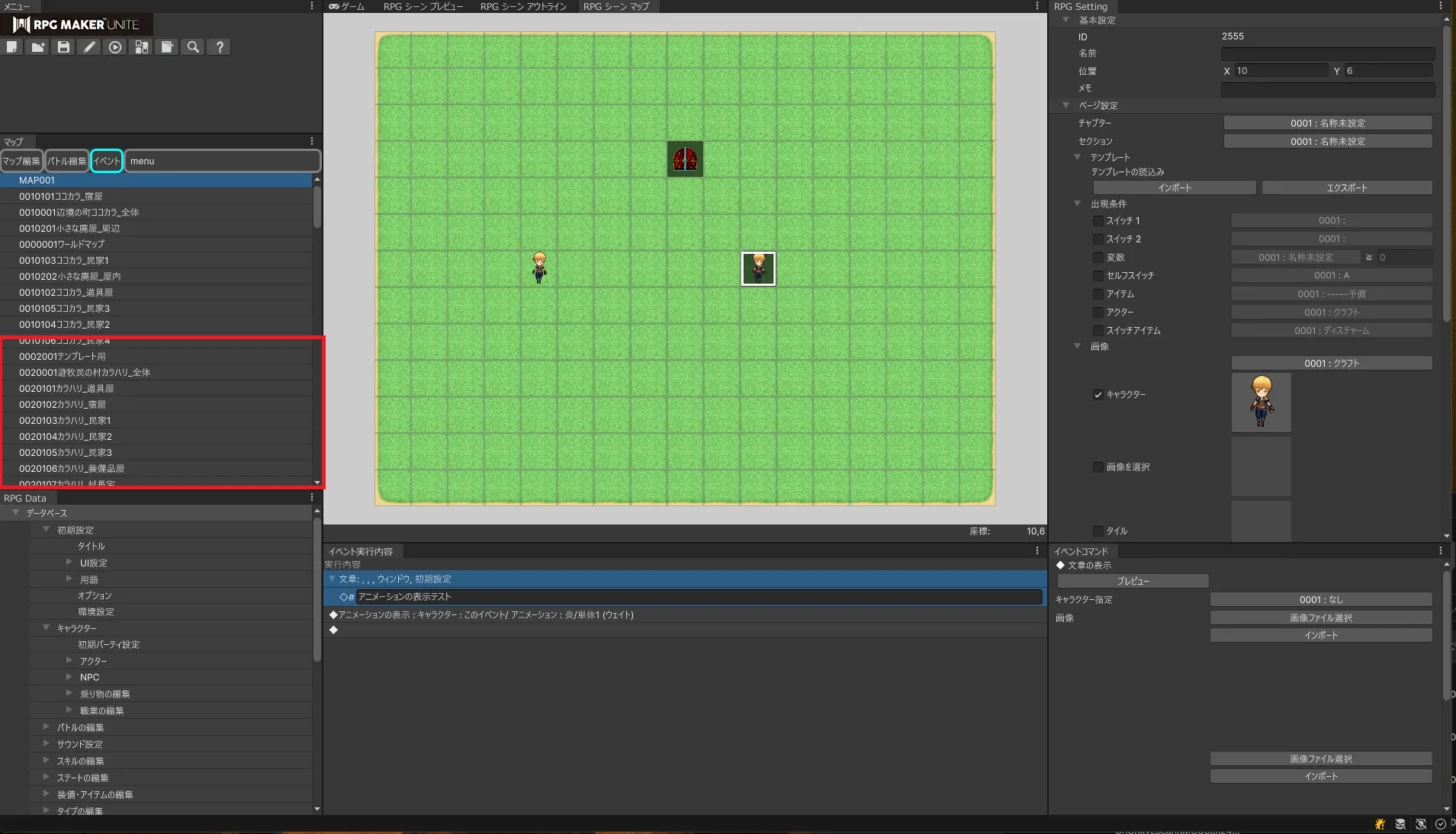The image size is (1456, 834).
Task: Click the magnifying glass search icon
Action: [x=193, y=47]
